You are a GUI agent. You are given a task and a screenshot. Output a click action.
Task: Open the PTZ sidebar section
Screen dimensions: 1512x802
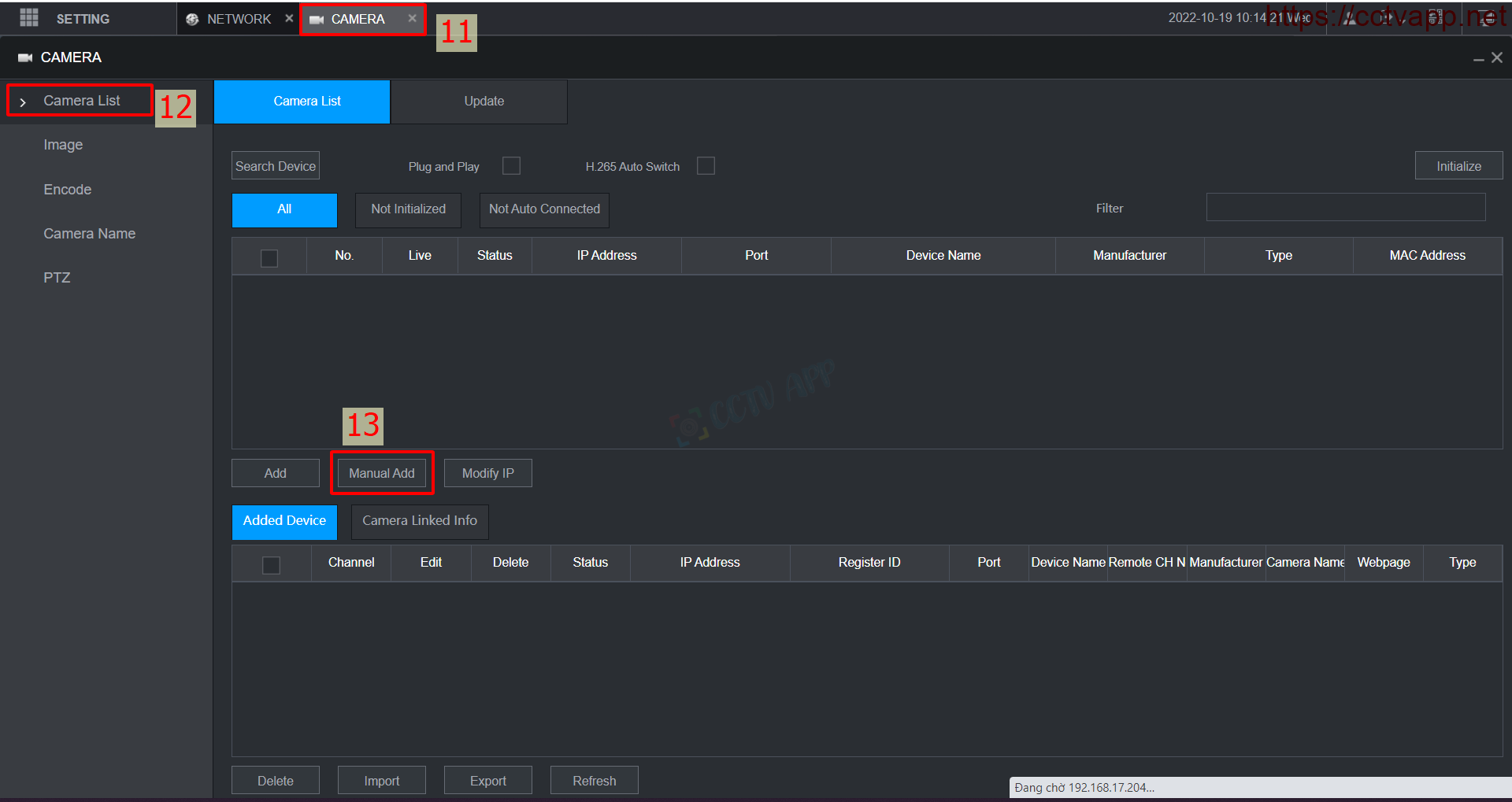click(57, 278)
